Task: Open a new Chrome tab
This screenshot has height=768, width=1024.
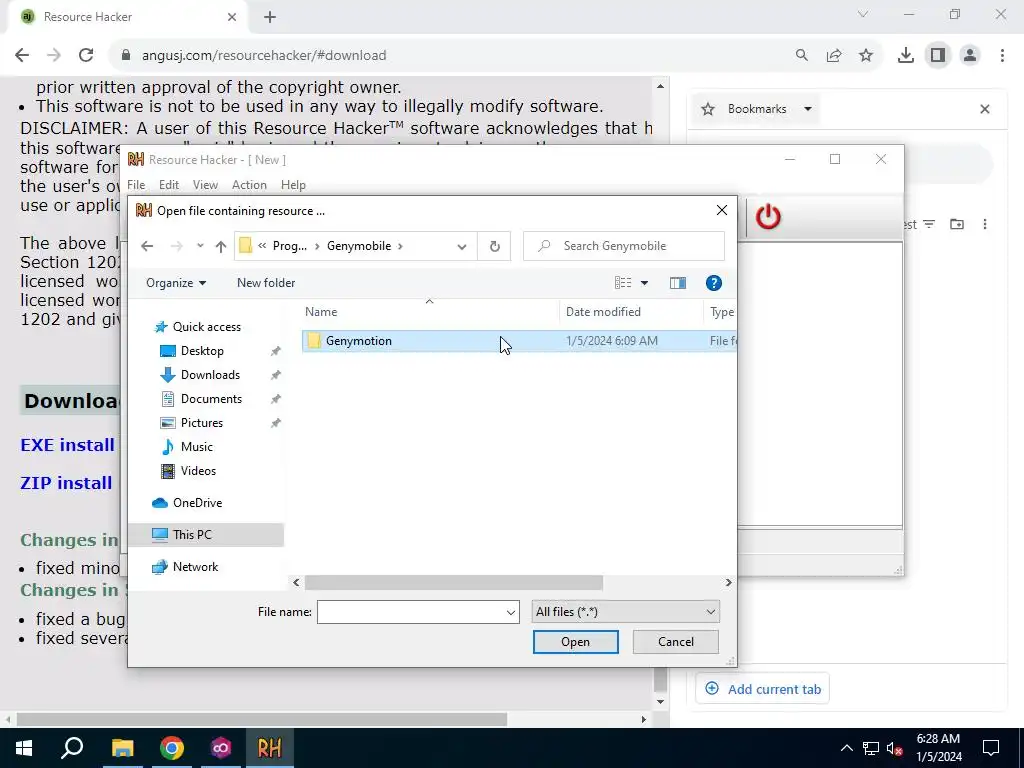Action: (270, 17)
